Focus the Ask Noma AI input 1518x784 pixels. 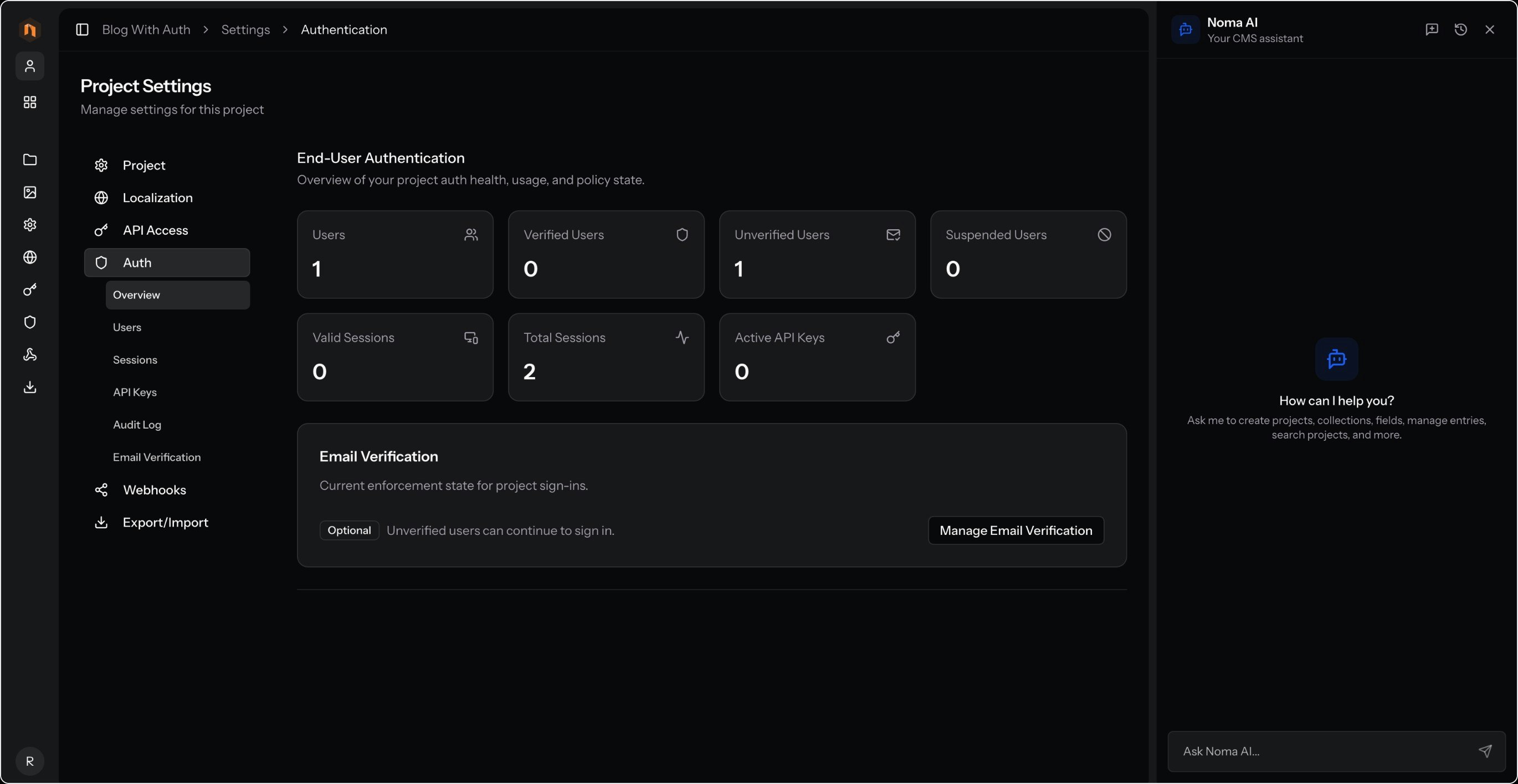click(1320, 751)
